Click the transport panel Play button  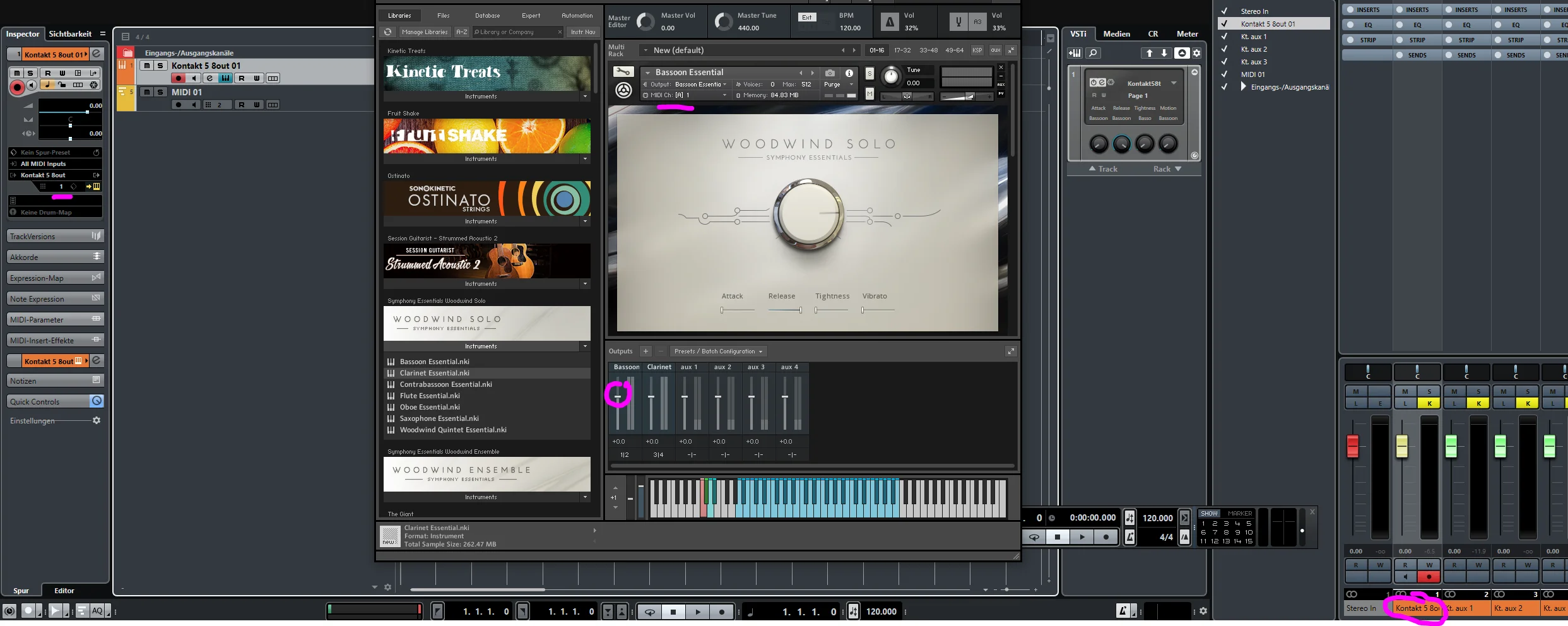click(x=1082, y=537)
